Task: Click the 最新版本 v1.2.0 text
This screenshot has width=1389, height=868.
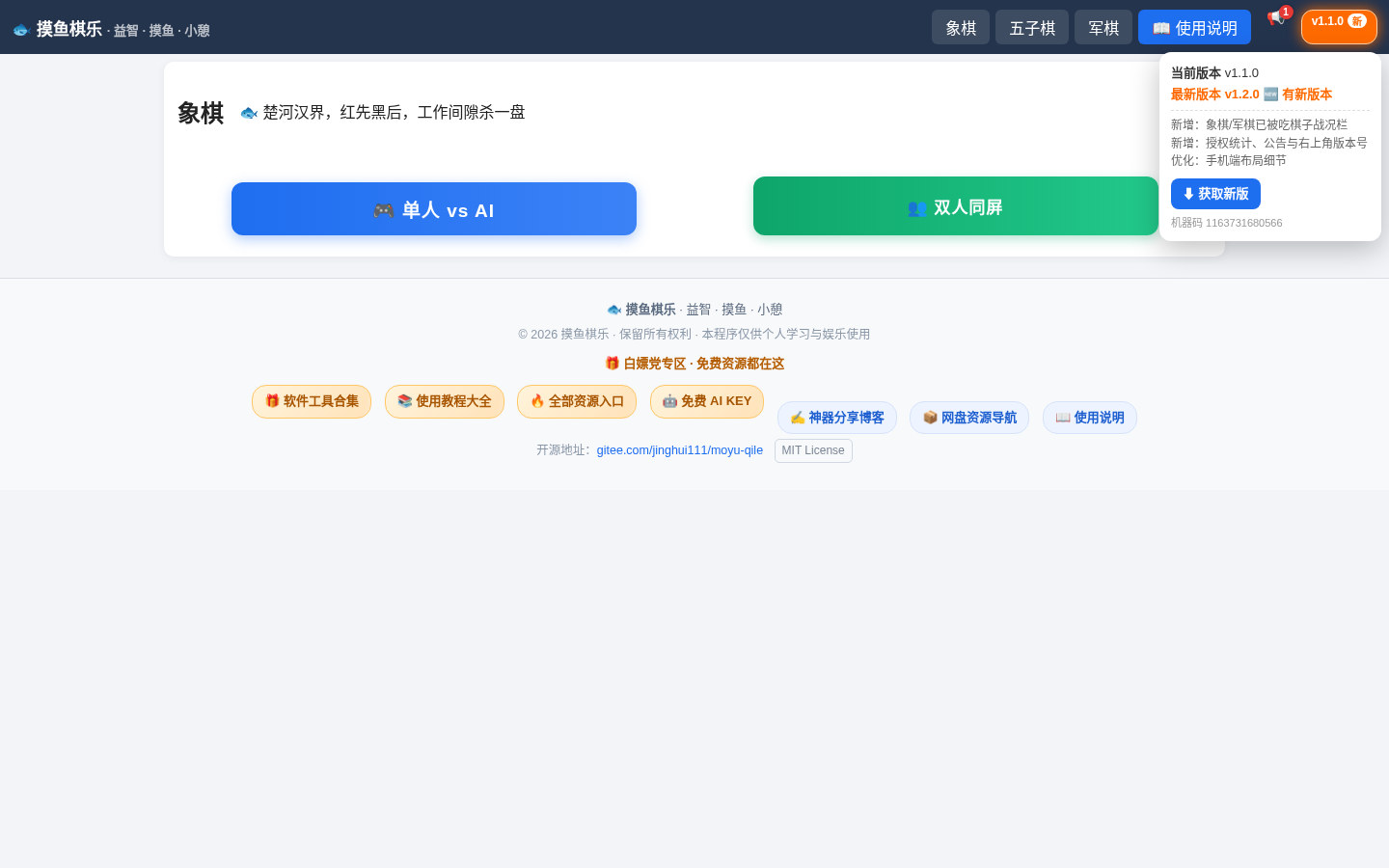Action: [x=1215, y=95]
